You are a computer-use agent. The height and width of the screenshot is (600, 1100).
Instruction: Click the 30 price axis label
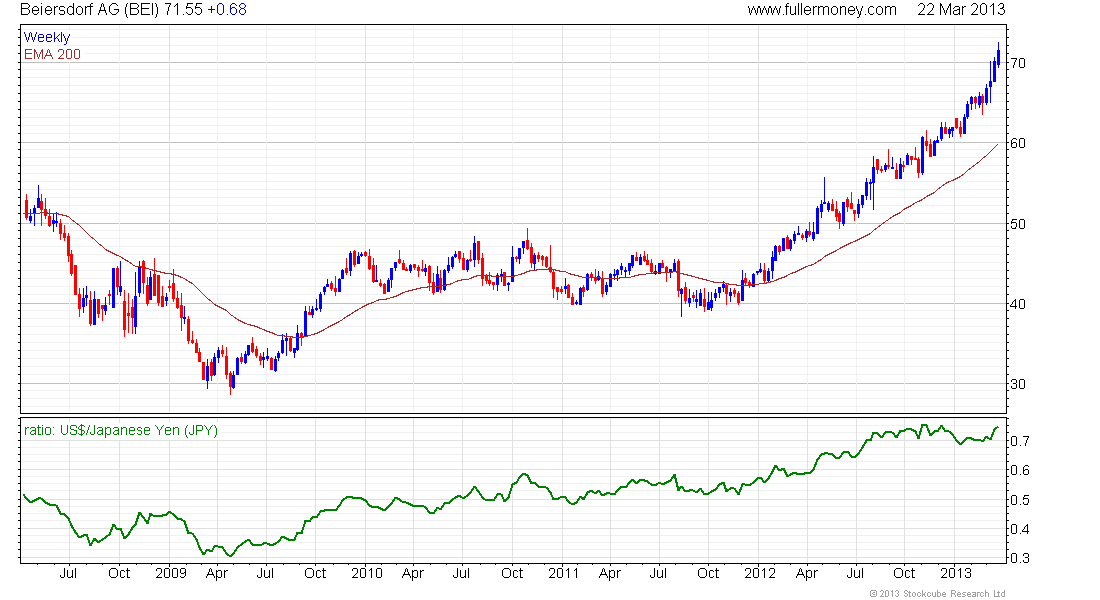pos(1017,384)
